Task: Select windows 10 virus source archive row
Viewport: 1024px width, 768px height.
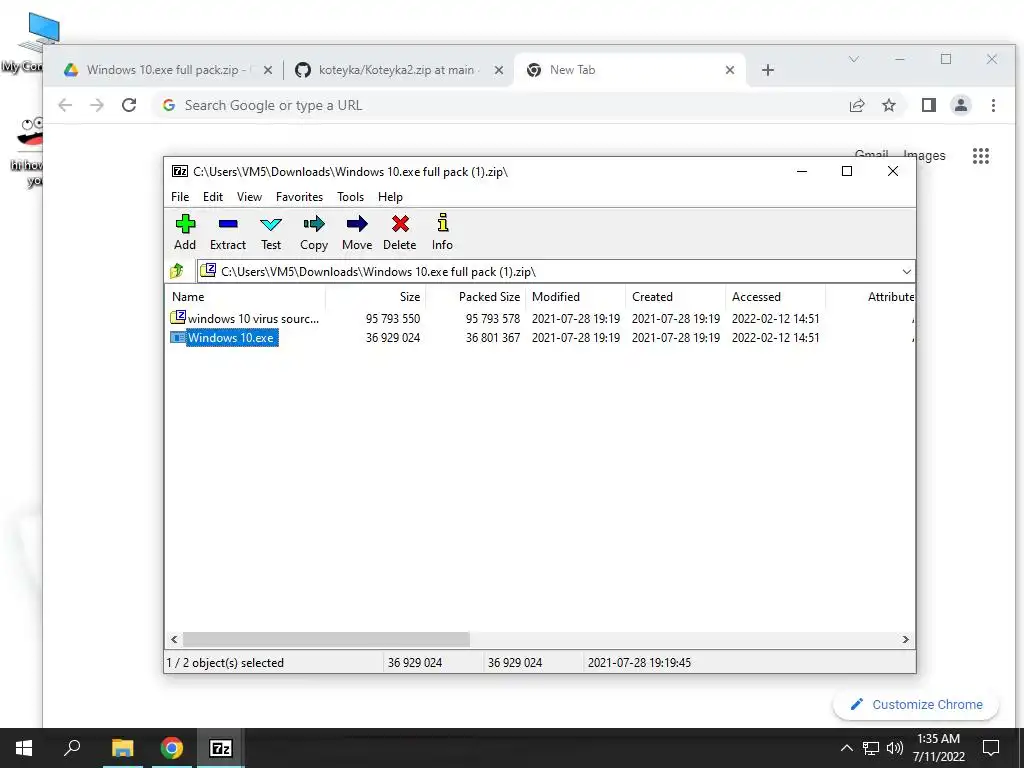Action: (539, 318)
